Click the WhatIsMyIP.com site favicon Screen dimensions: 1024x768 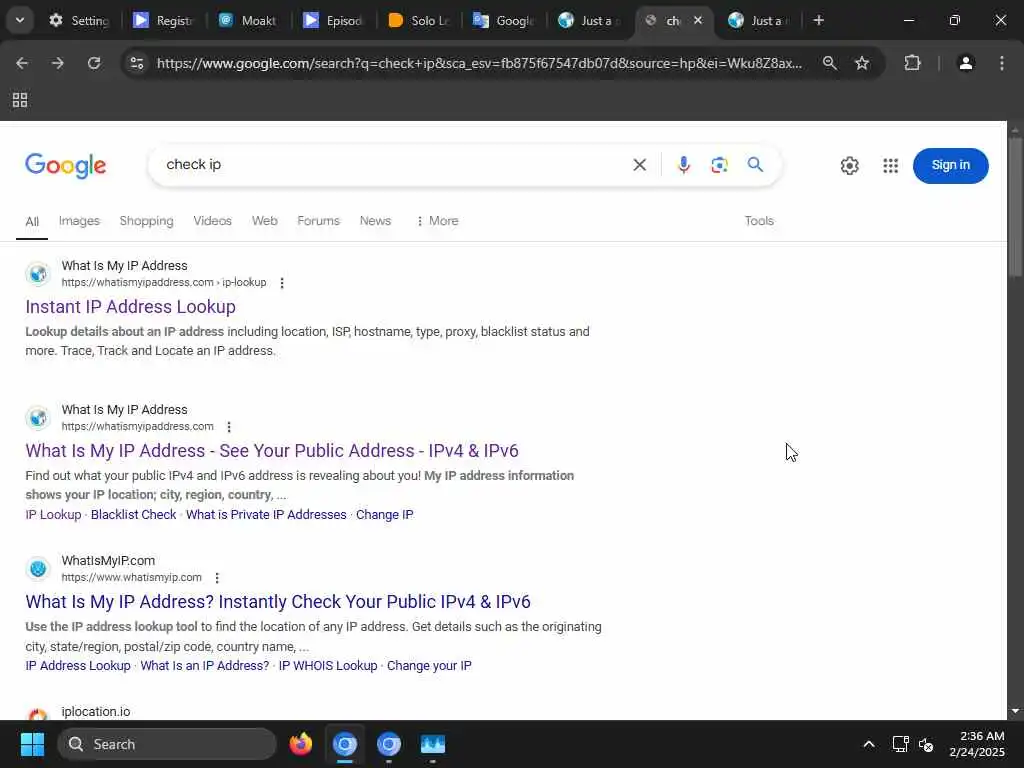pos(38,569)
